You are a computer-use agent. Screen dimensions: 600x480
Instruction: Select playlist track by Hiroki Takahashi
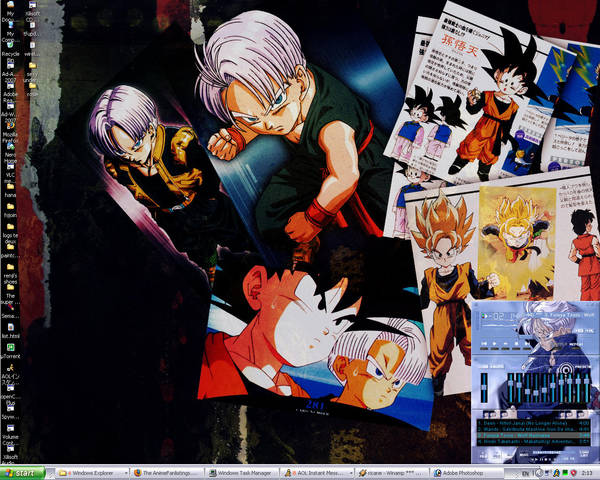tap(533, 442)
